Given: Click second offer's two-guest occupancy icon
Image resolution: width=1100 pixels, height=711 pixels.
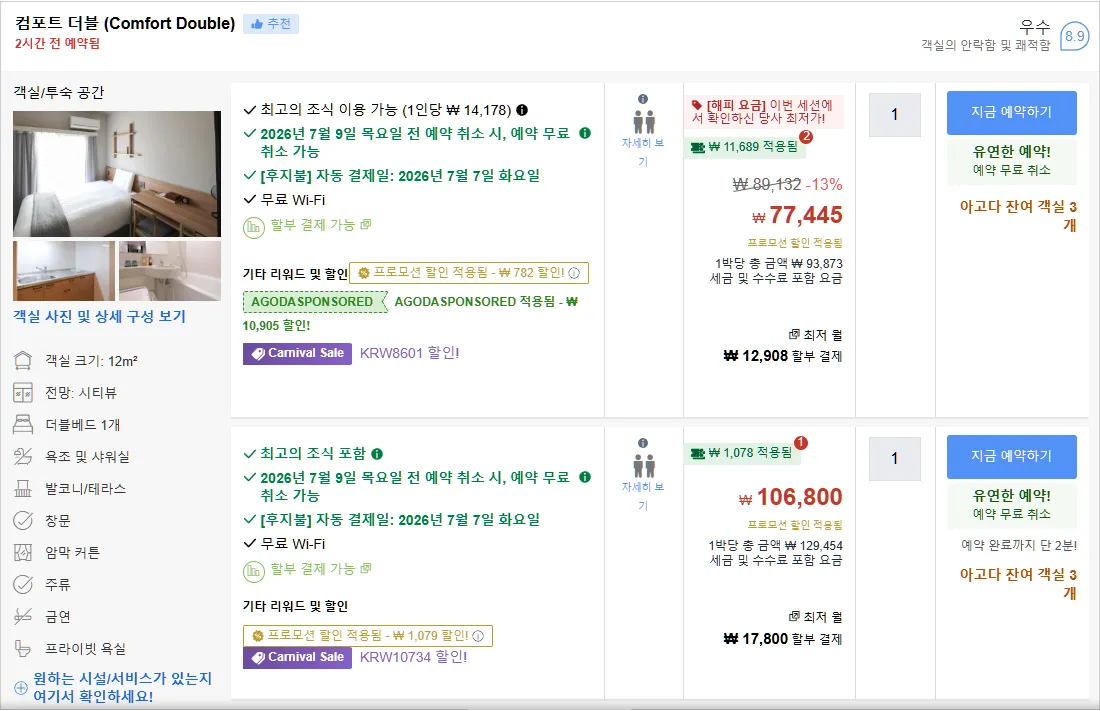Looking at the screenshot, I should click(x=643, y=465).
